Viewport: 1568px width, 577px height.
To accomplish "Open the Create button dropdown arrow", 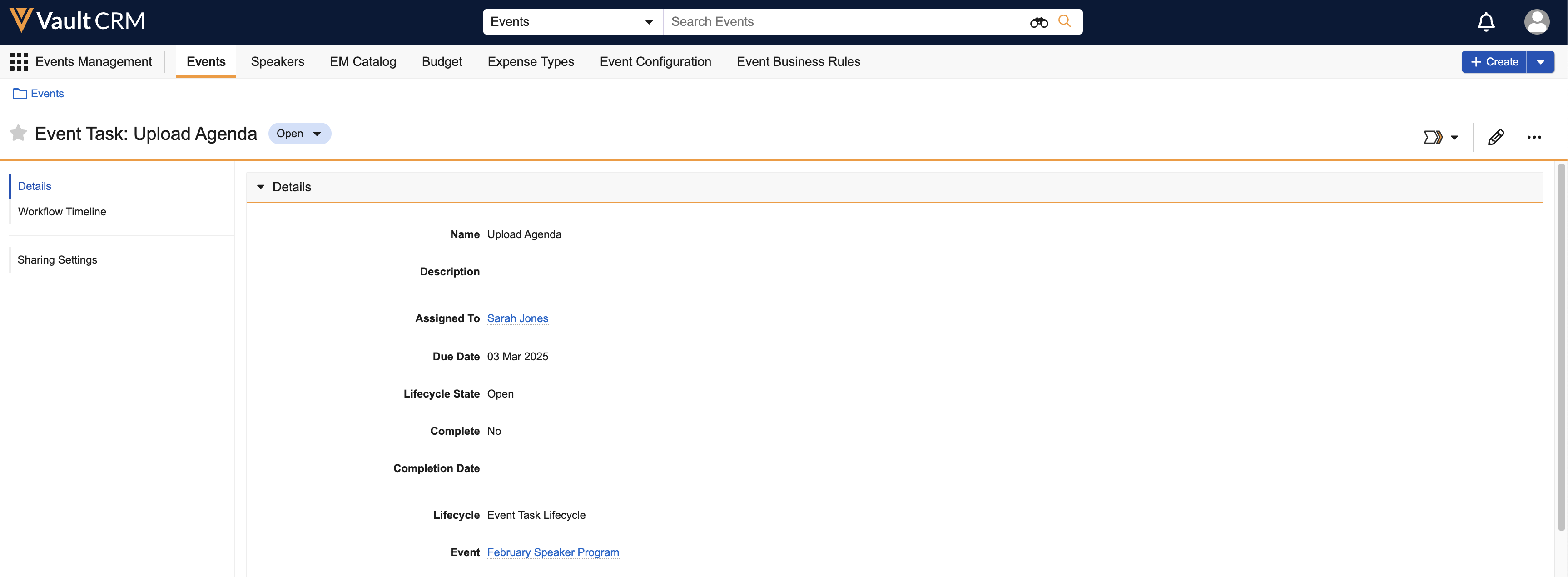I will coord(1541,62).
